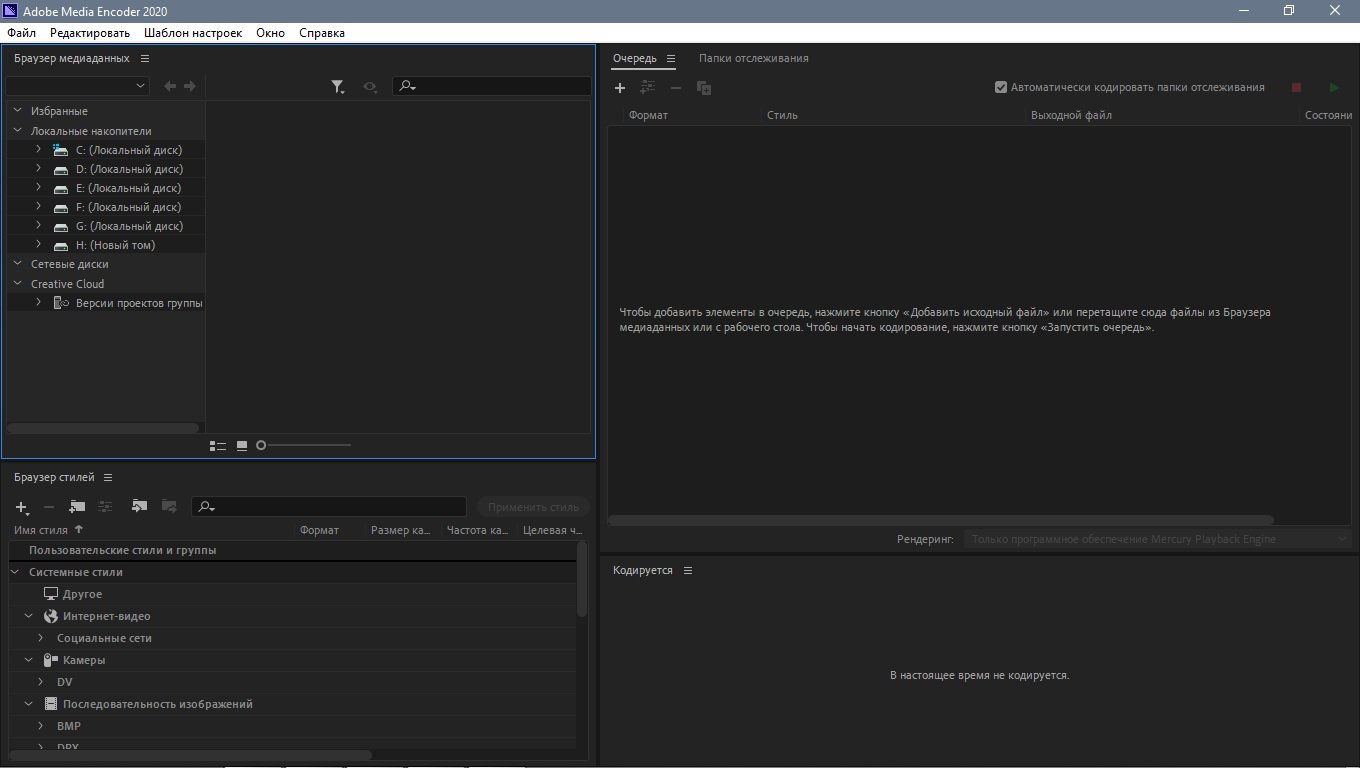Switch Media Browser to list view
Image resolution: width=1360 pixels, height=768 pixels.
217,445
